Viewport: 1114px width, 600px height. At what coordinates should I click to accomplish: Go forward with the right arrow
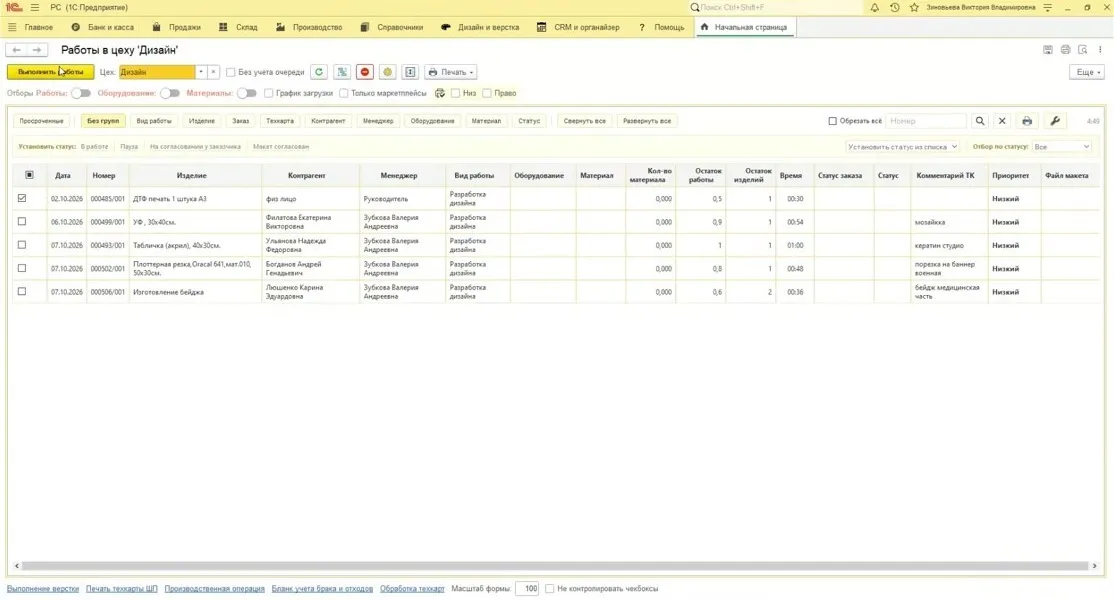click(37, 50)
